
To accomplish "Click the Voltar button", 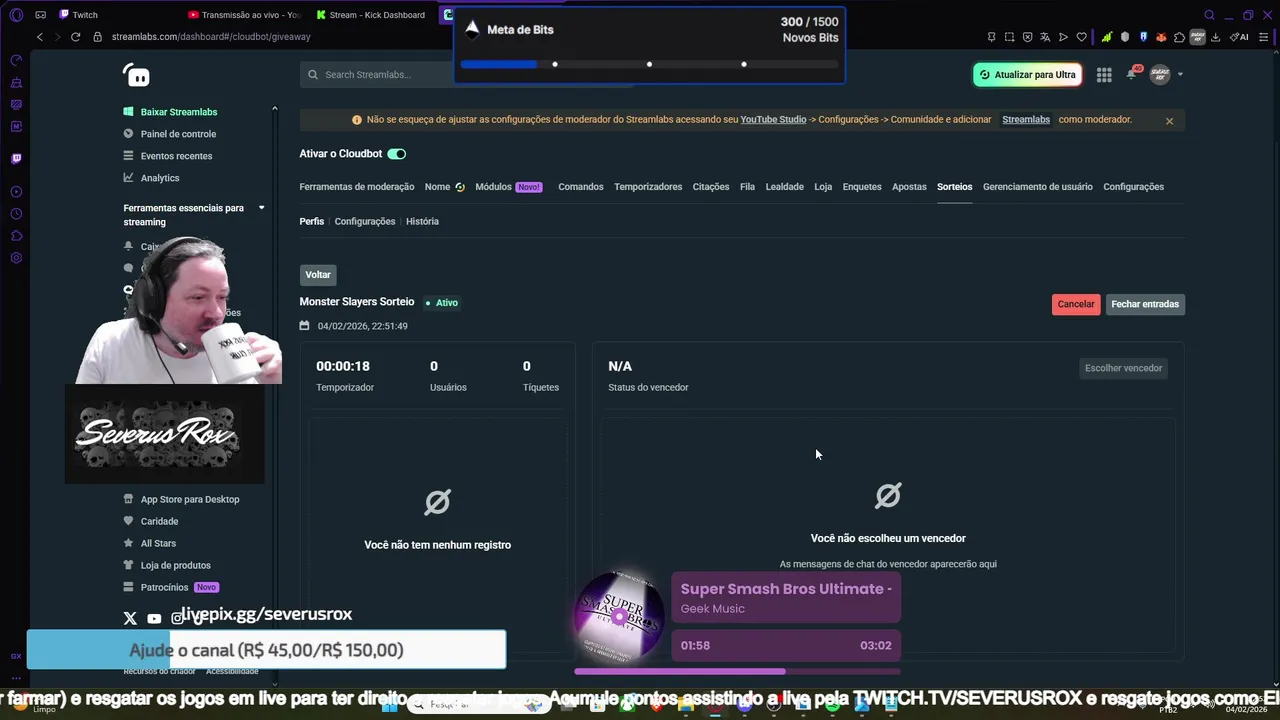I will [x=318, y=275].
